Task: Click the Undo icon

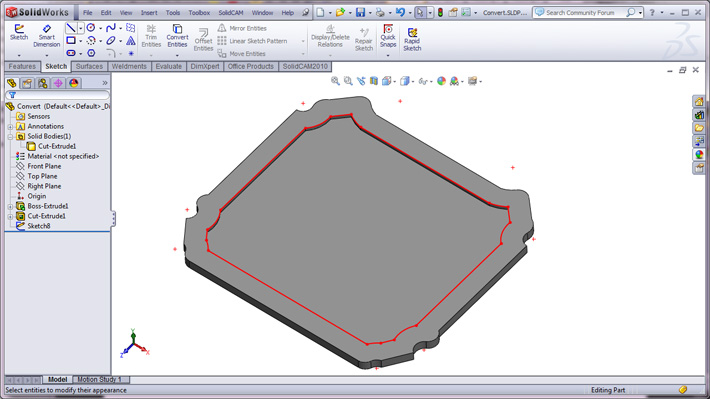Action: [x=400, y=13]
